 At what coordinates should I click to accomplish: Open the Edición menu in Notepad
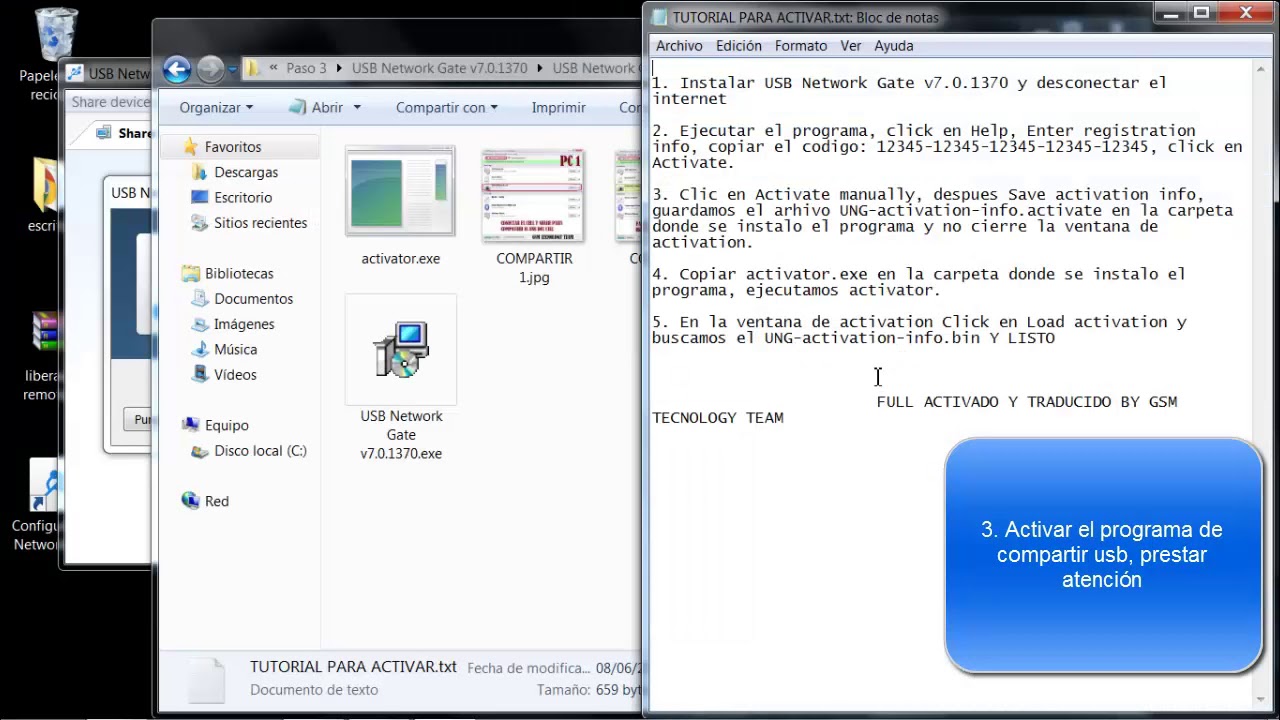[739, 46]
